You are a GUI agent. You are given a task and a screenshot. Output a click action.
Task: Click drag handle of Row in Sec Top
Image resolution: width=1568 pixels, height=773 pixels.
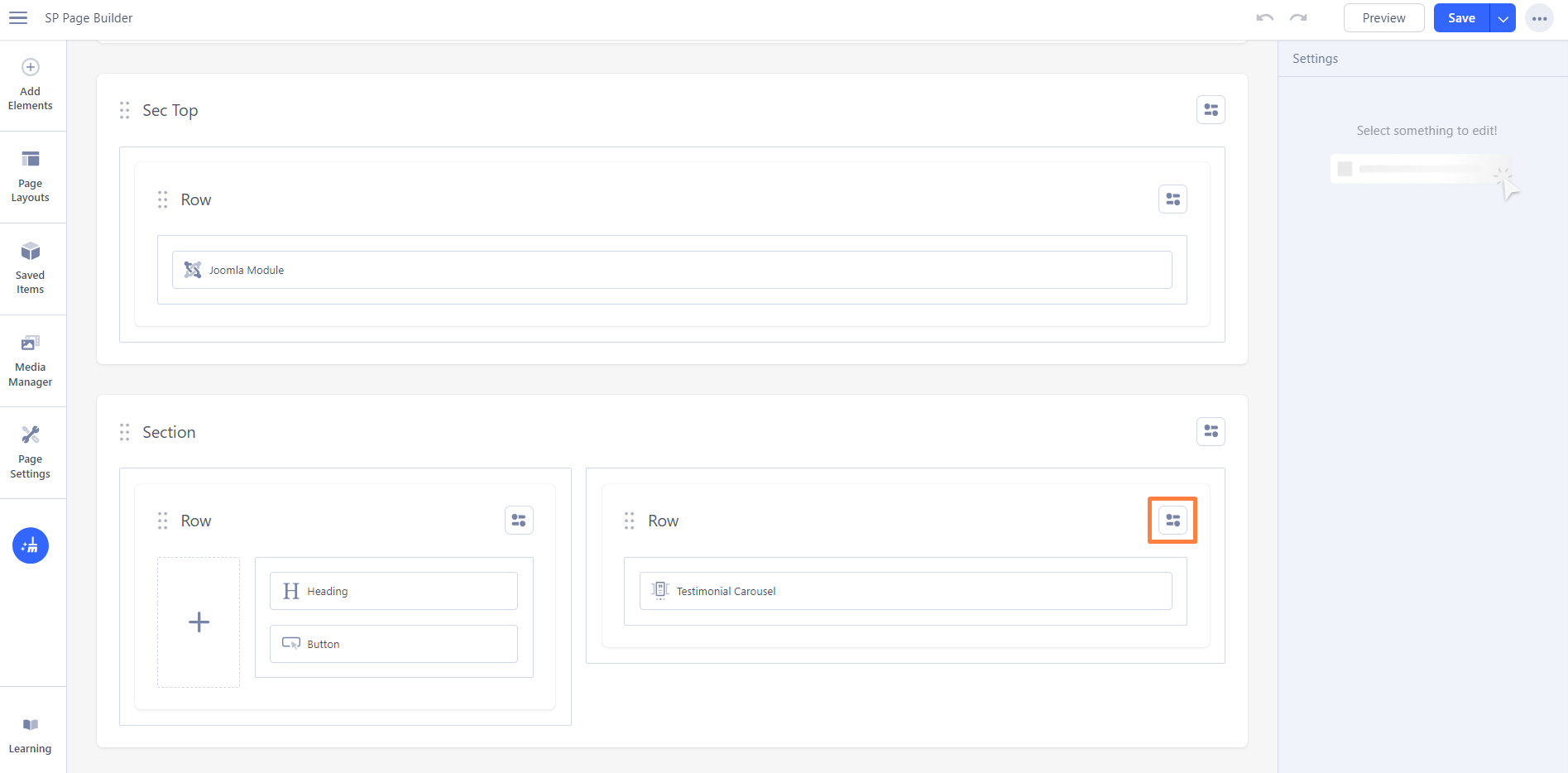coord(163,199)
